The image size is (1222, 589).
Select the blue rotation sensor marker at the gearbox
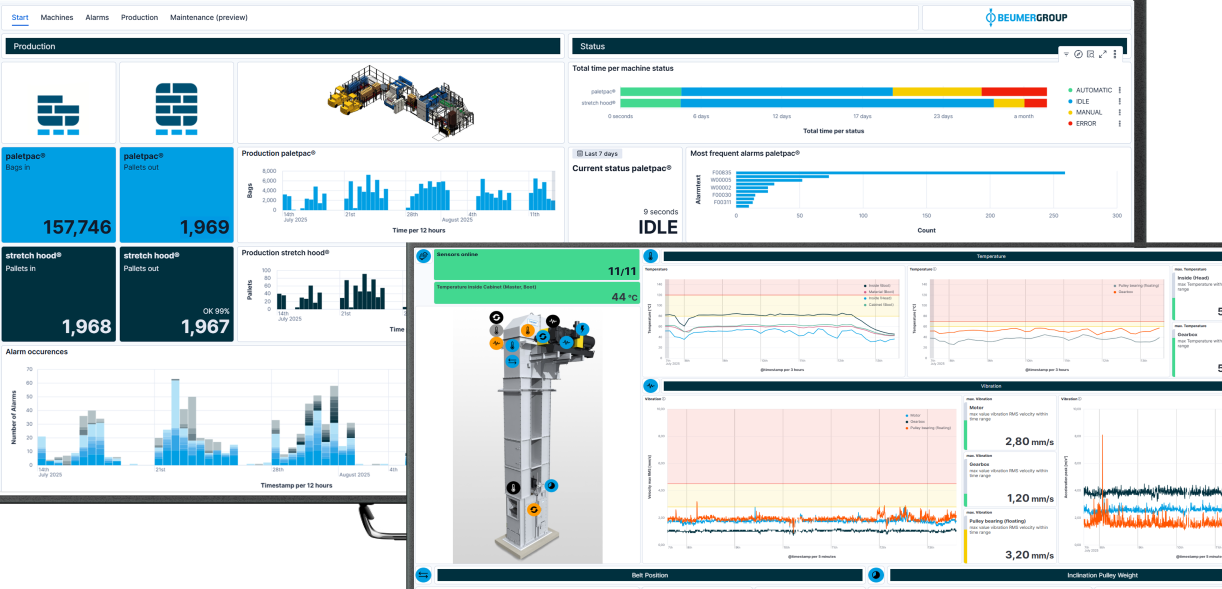pyautogui.click(x=543, y=337)
